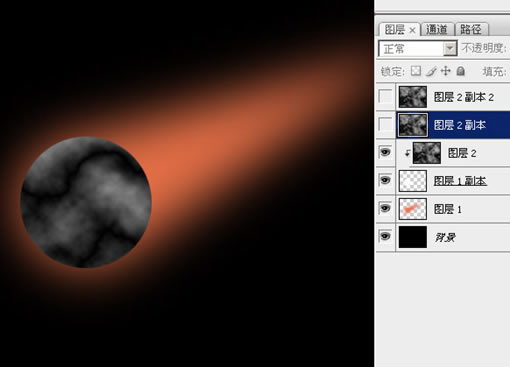Show the 图层 2 副本 2 layer

pos(385,97)
